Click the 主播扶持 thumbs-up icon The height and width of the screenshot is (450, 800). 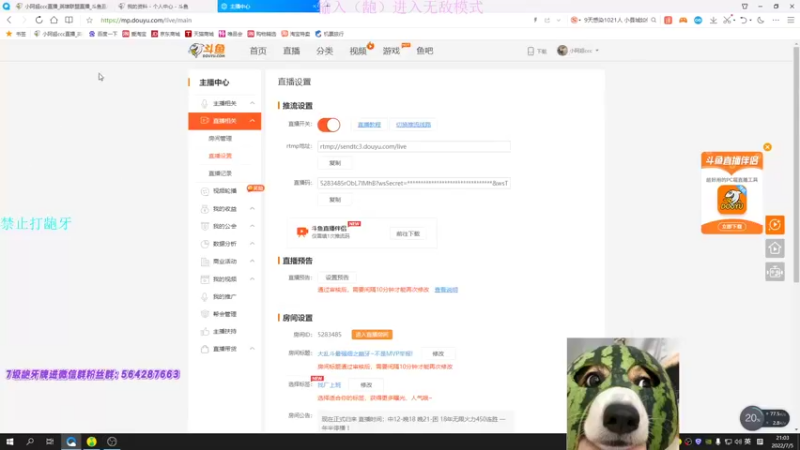tap(205, 332)
